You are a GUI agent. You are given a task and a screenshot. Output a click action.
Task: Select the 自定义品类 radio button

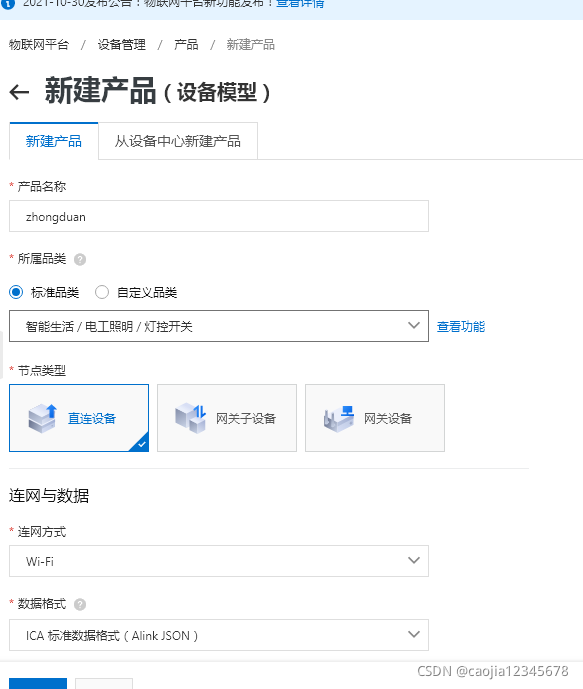coord(102,292)
